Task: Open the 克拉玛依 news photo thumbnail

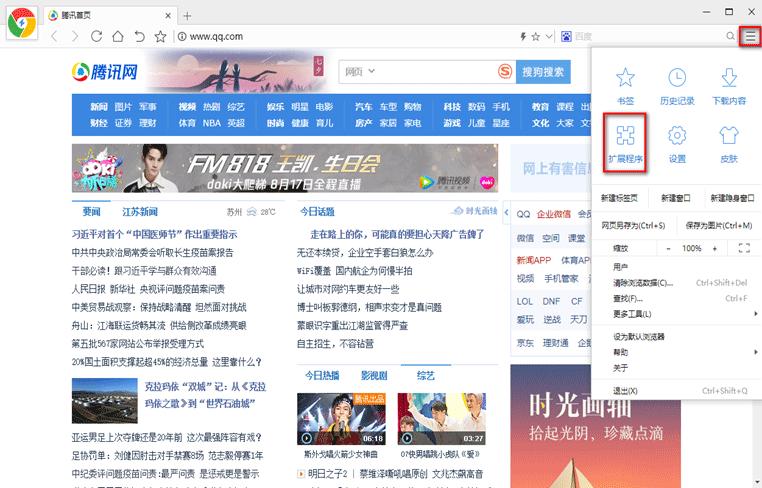Action: tap(104, 401)
